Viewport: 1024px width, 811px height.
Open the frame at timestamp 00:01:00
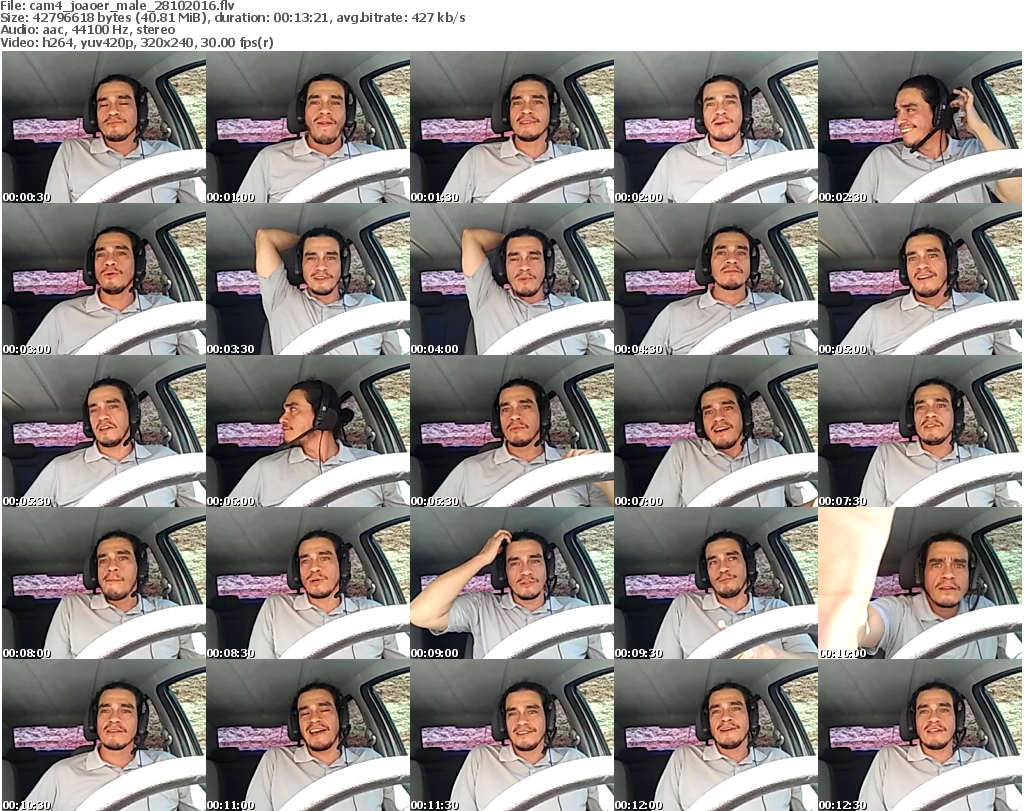tap(308, 127)
